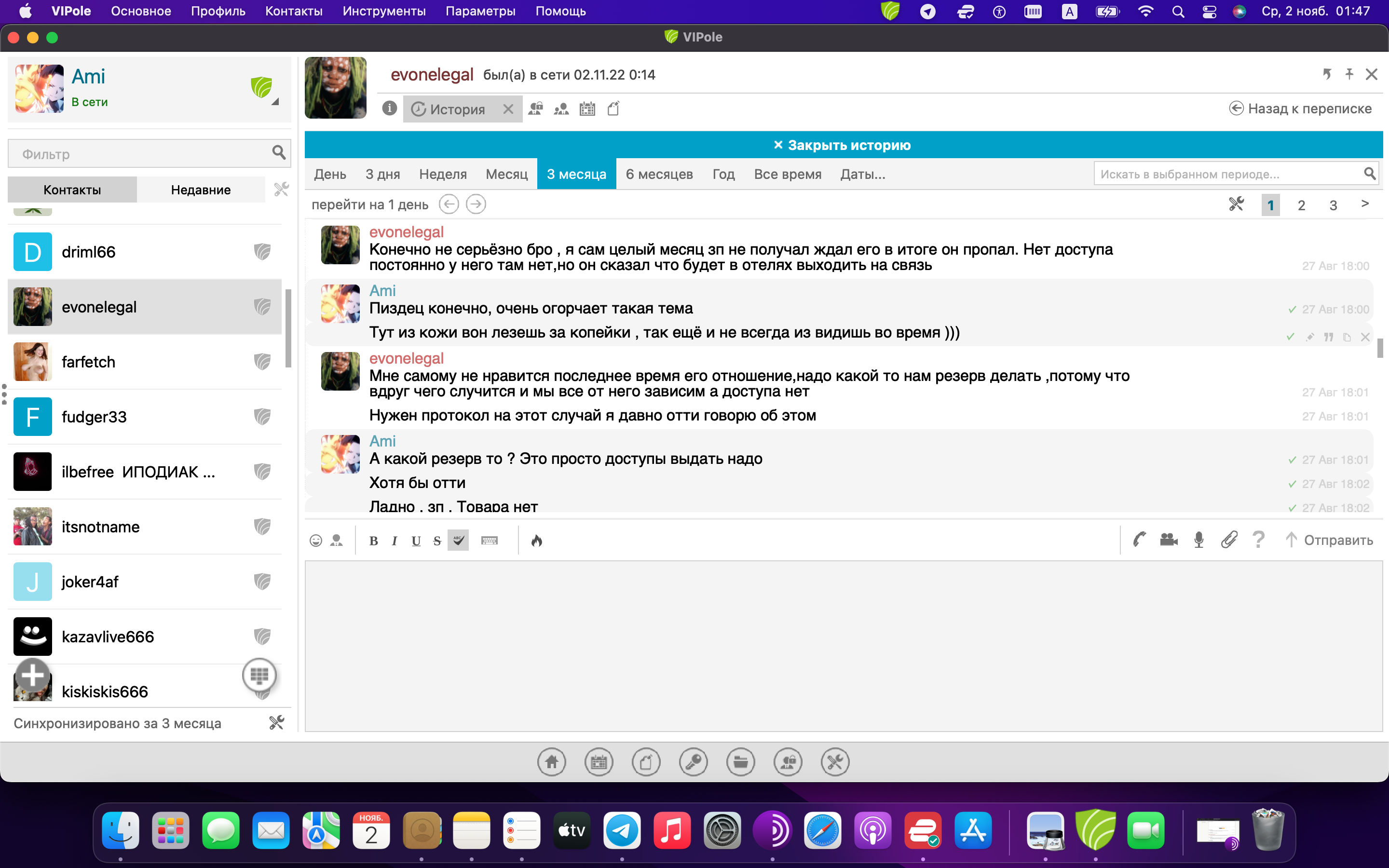
Task: Select the Месяц history period tab
Action: [506, 174]
